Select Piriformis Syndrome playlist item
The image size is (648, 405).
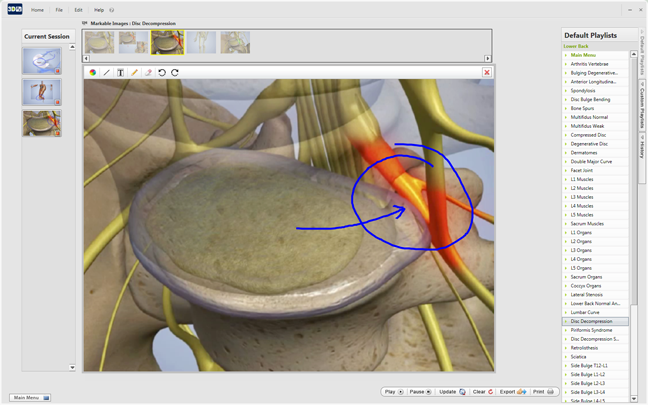[x=596, y=330]
